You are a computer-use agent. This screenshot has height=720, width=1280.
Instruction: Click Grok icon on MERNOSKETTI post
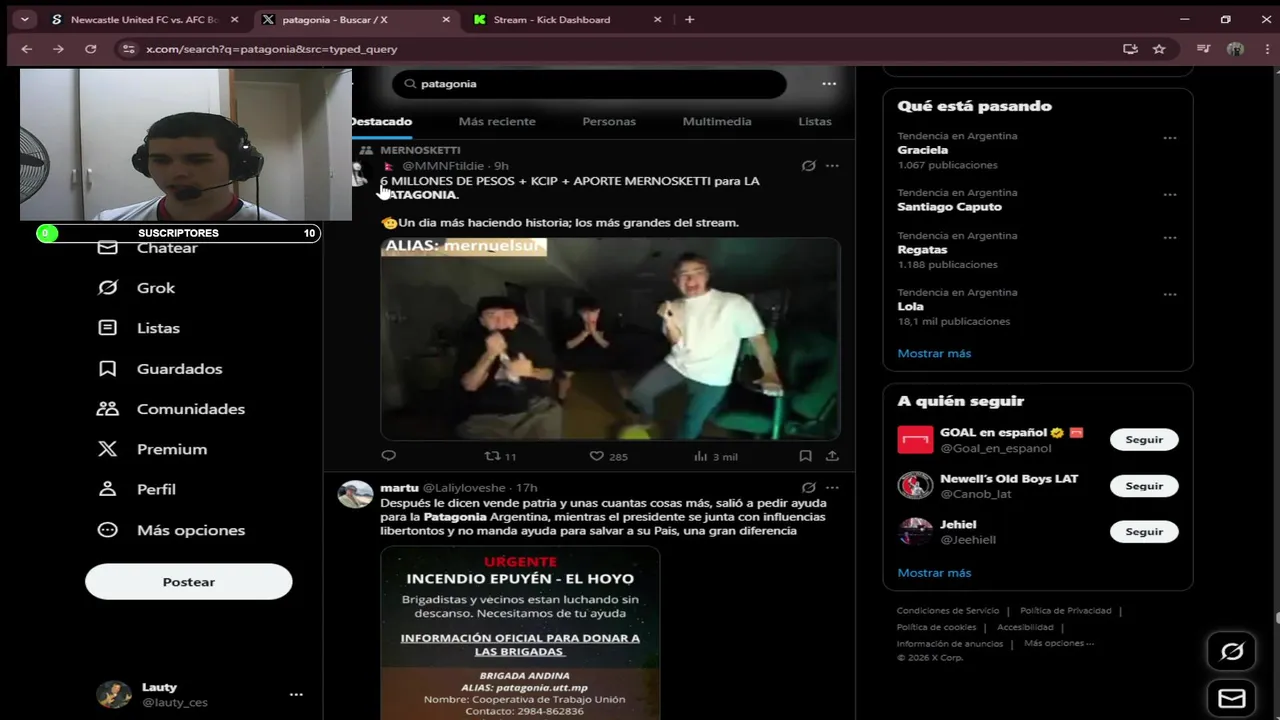pyautogui.click(x=809, y=166)
